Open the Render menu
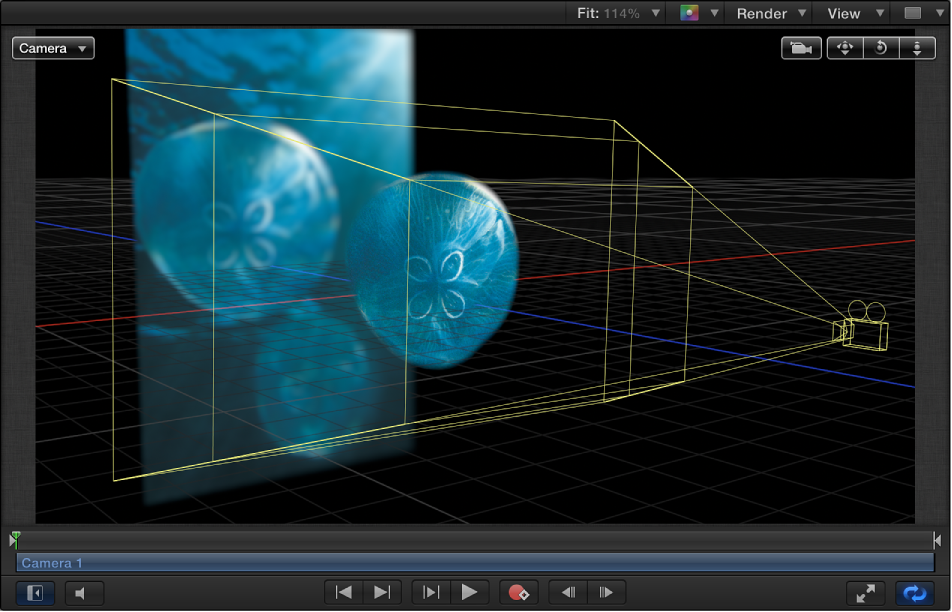The width and height of the screenshot is (952, 612). click(x=768, y=13)
